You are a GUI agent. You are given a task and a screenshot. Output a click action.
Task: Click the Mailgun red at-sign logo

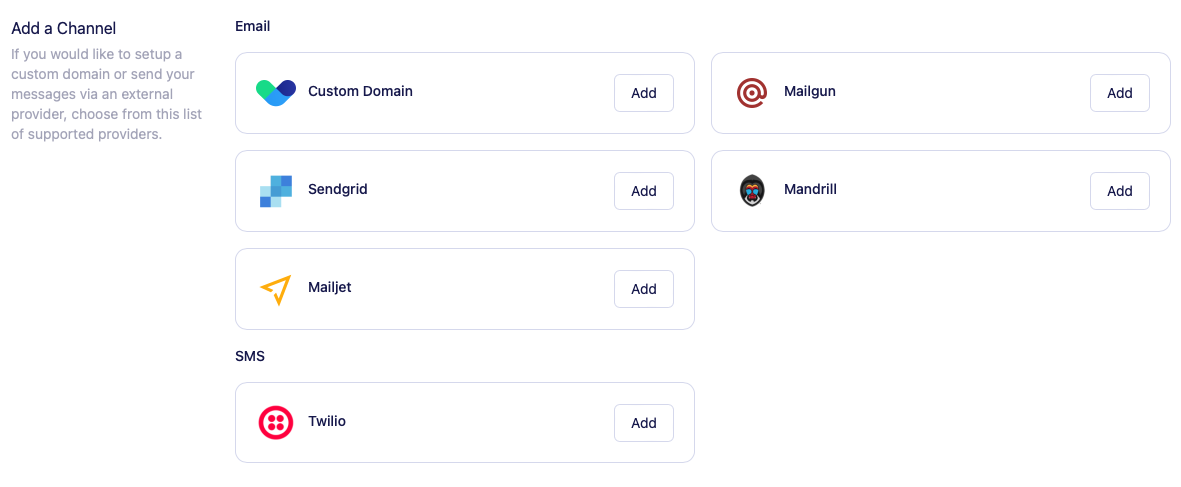(x=751, y=92)
